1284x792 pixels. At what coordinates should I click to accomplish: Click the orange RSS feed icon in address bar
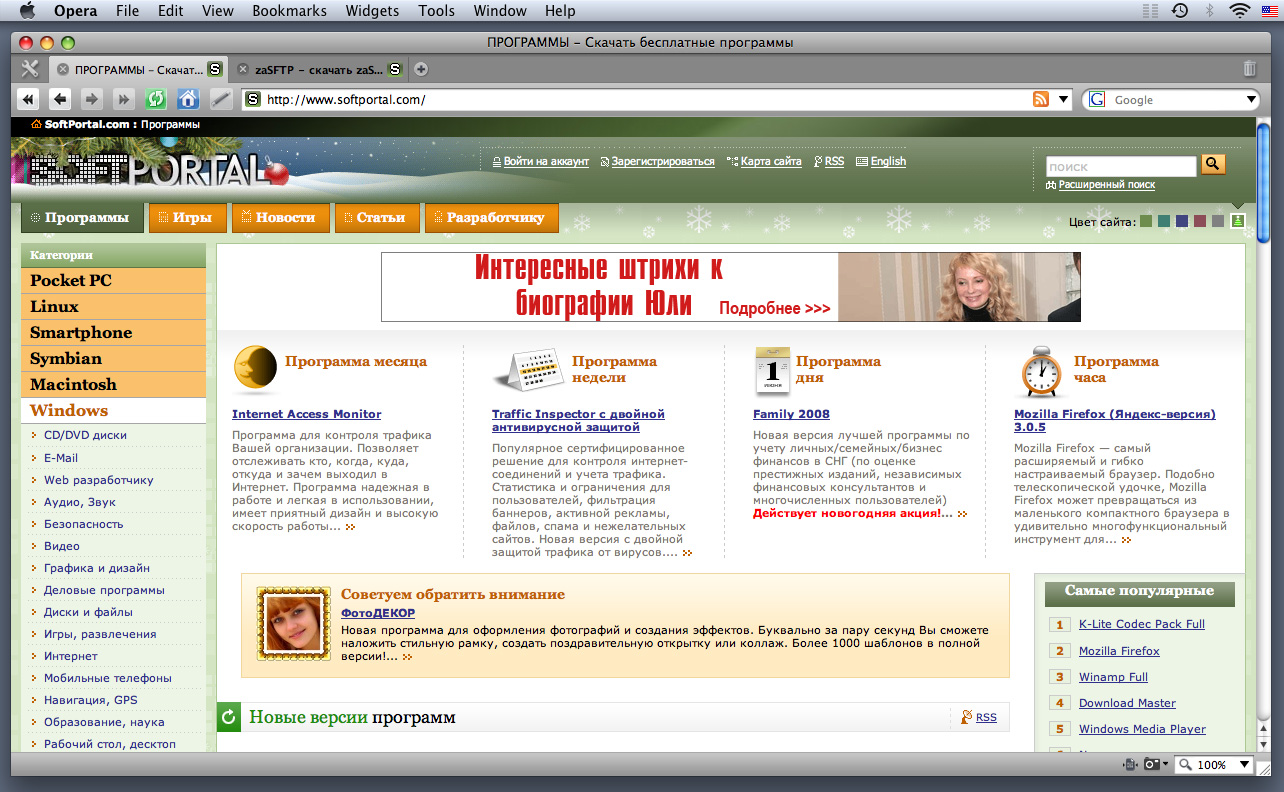[x=1041, y=99]
